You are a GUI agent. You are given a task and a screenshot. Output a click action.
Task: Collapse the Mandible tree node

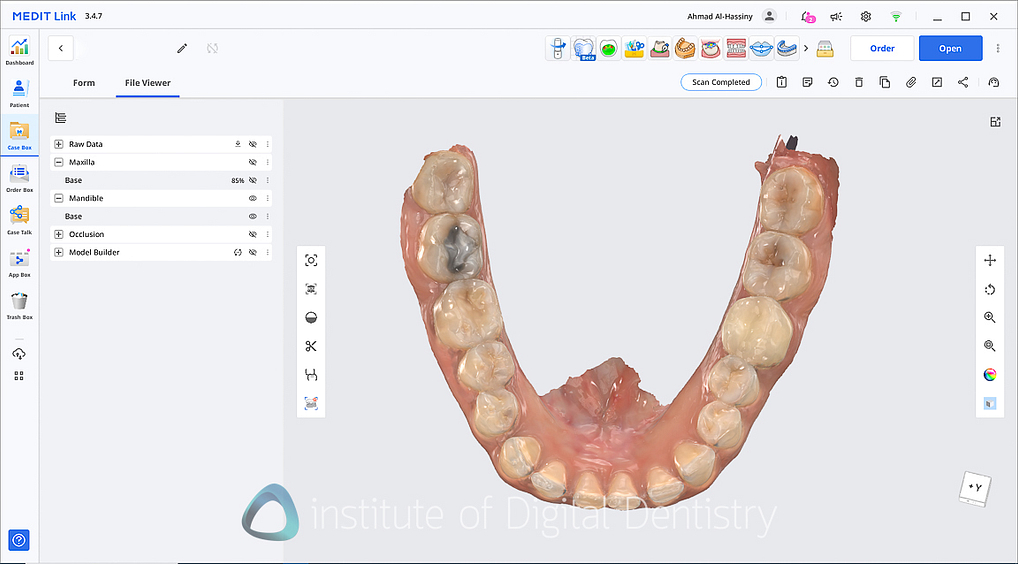point(58,198)
